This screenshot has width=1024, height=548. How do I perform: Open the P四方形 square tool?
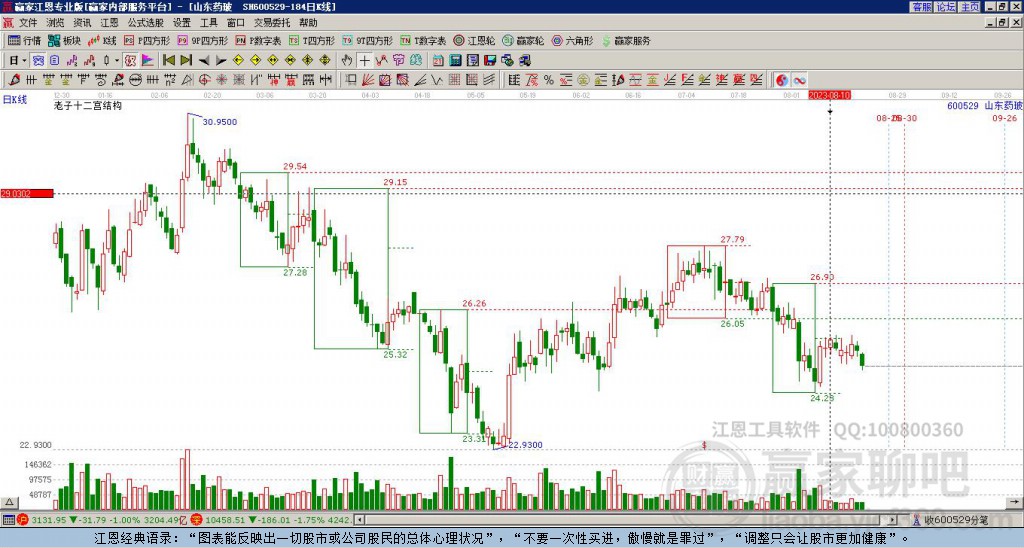(x=147, y=40)
